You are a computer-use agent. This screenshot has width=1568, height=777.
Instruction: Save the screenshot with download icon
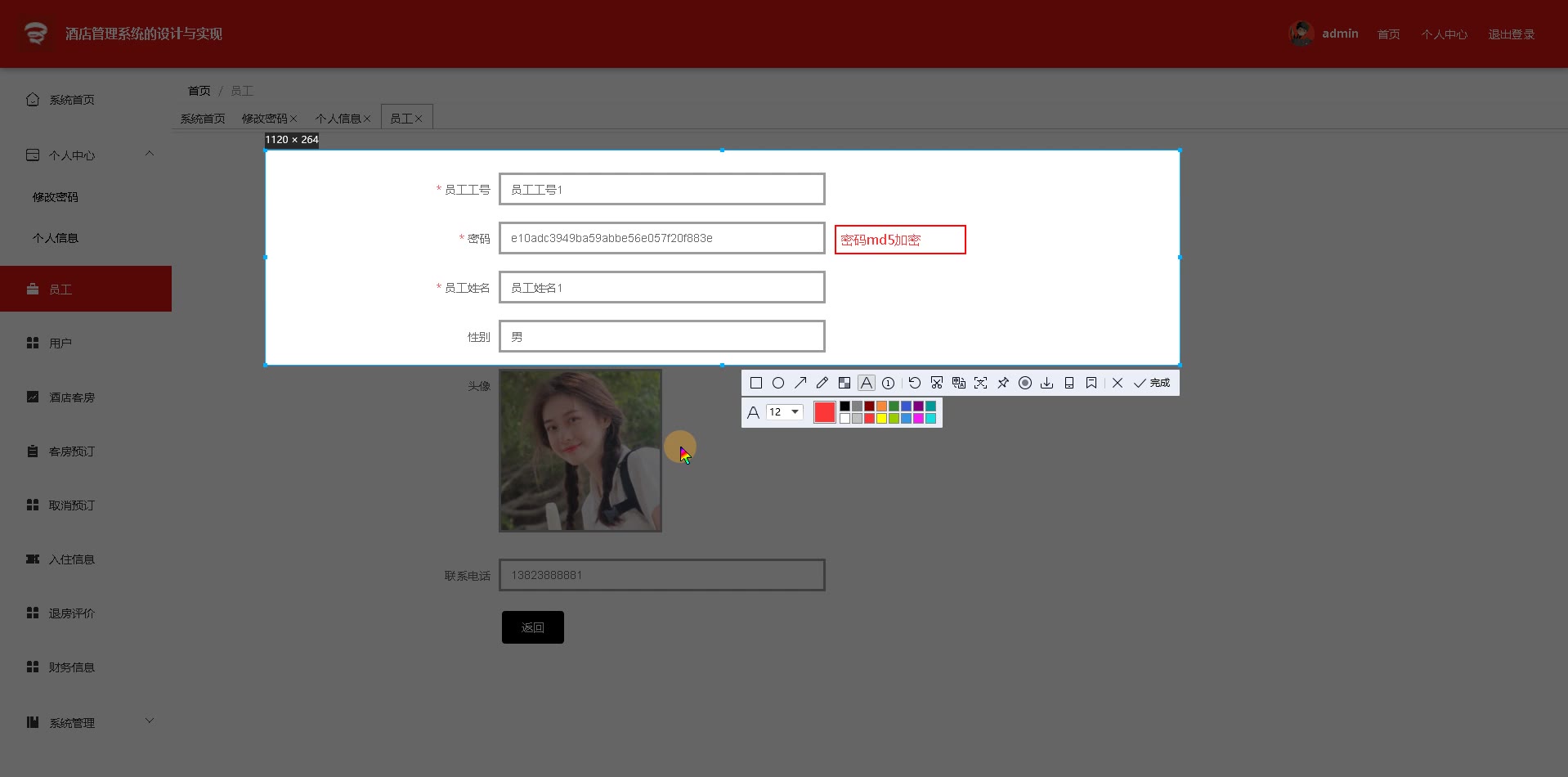point(1047,383)
